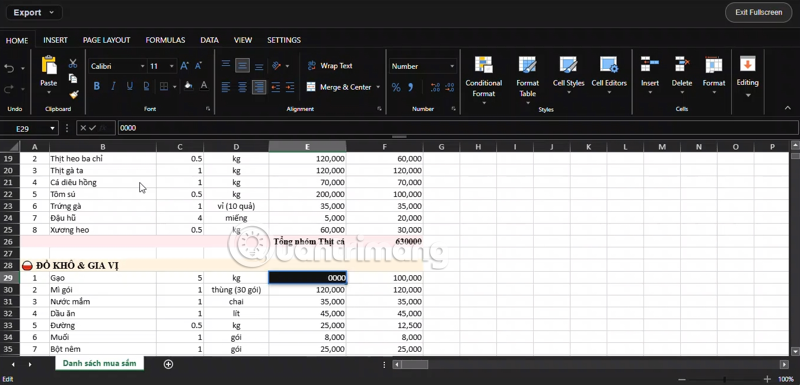
Task: Open text orientation dropdown arrow
Action: pyautogui.click(x=287, y=66)
